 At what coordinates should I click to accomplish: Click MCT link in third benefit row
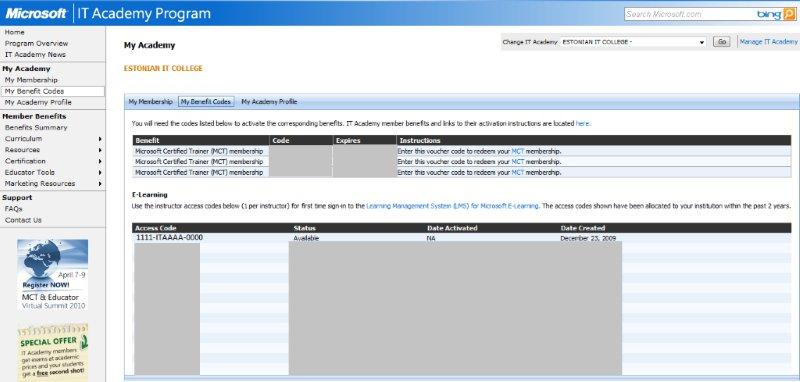[x=517, y=172]
